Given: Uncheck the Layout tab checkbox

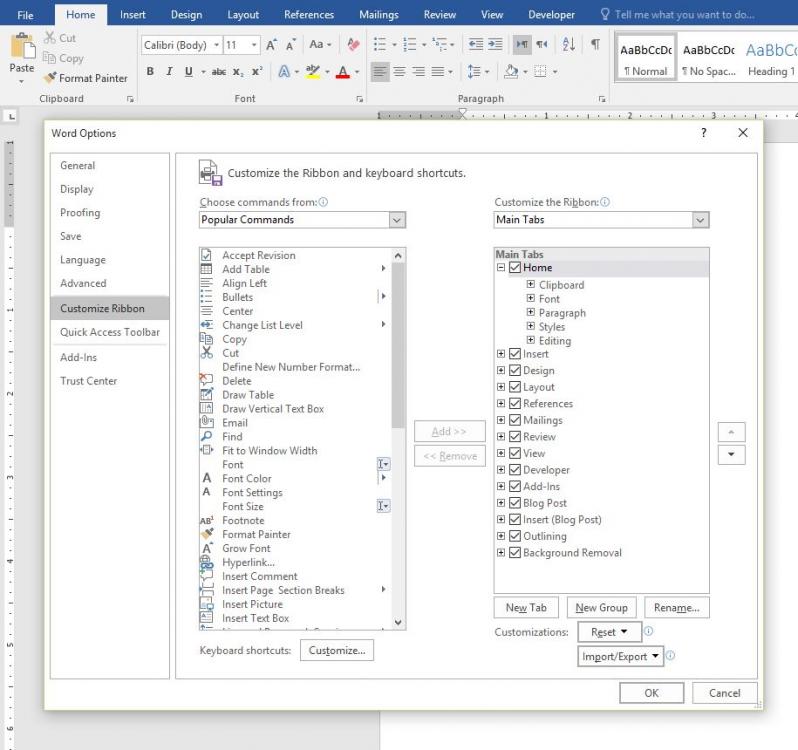Looking at the screenshot, I should tap(515, 387).
